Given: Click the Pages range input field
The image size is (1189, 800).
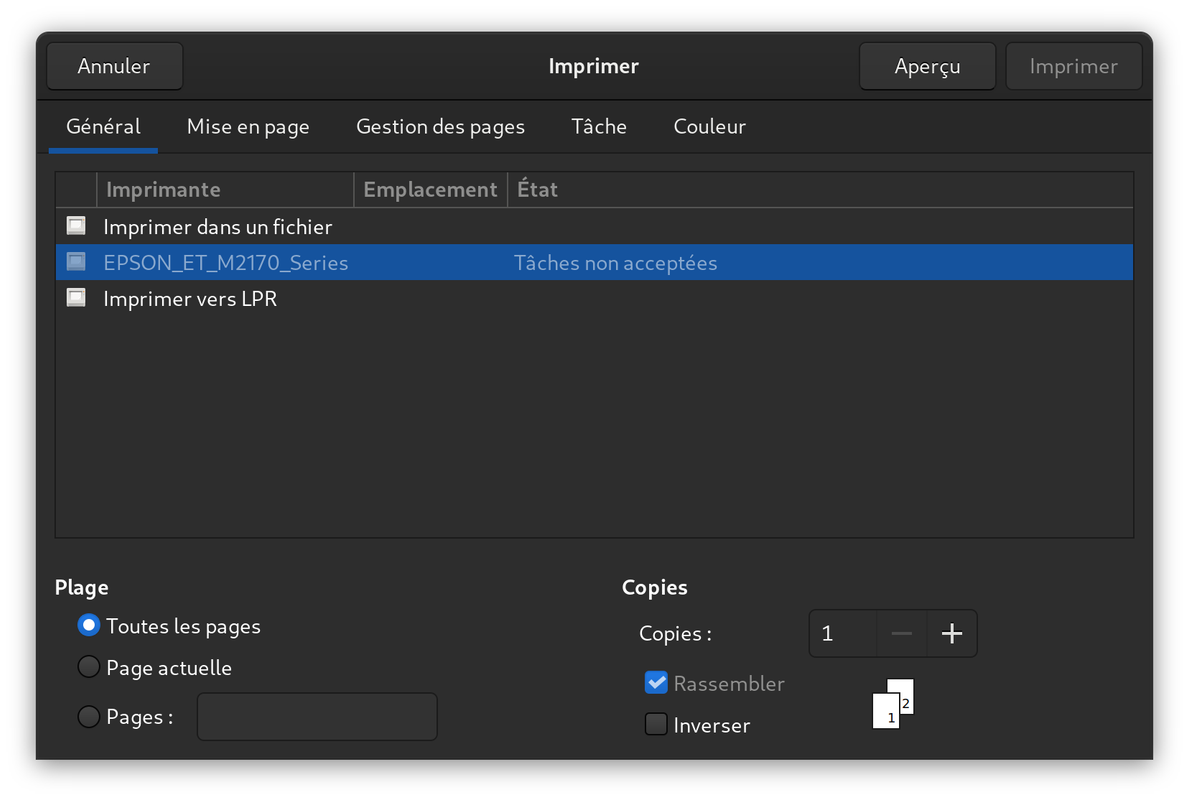Looking at the screenshot, I should [x=317, y=717].
